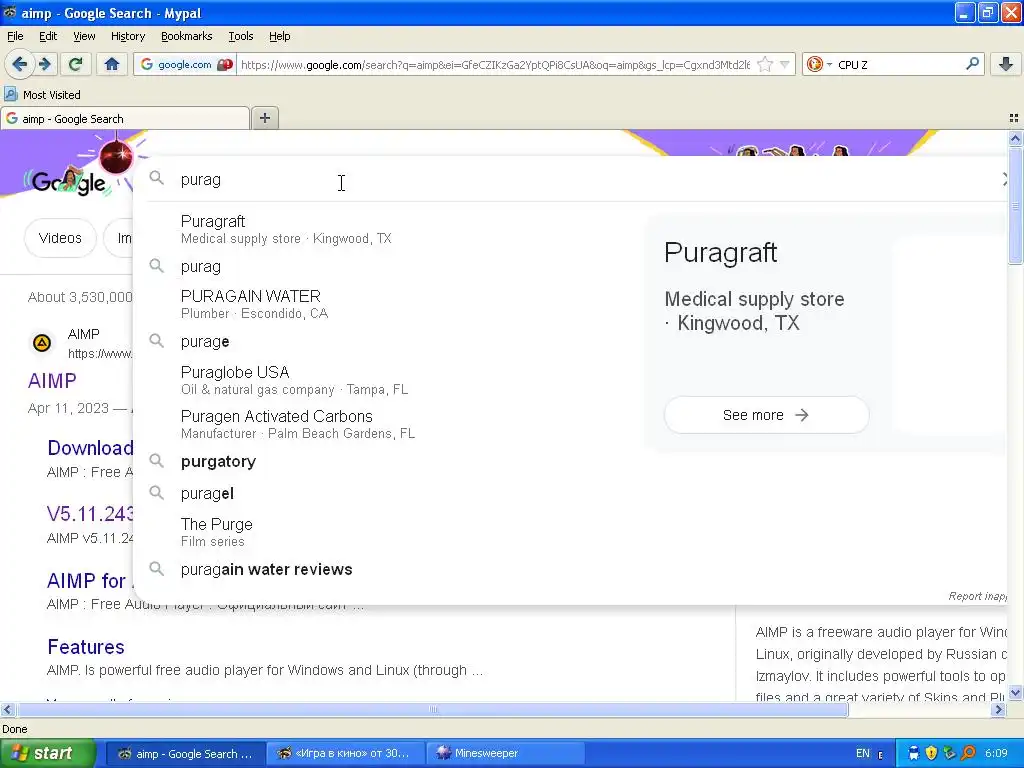Image resolution: width=1024 pixels, height=768 pixels.
Task: Select the Puraglobe USA suggestion
Action: [x=392, y=380]
